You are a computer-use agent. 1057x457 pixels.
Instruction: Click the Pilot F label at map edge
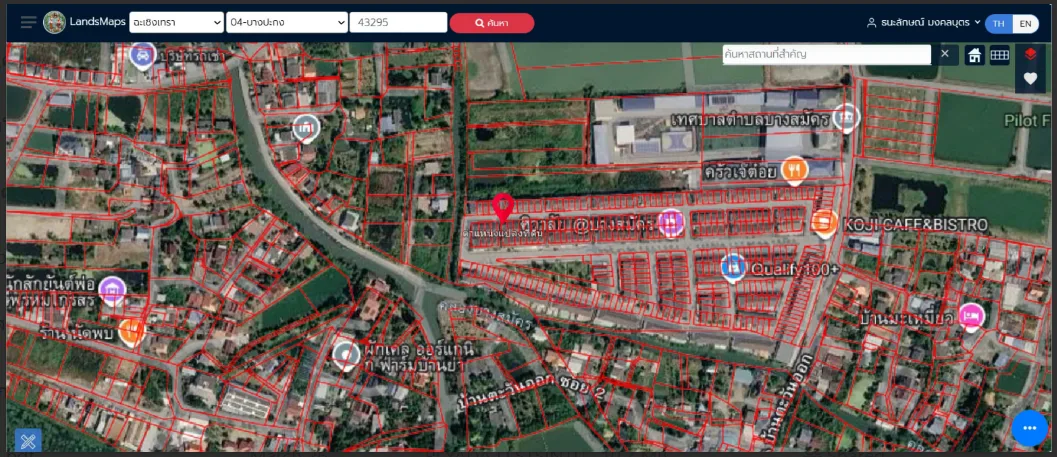point(1027,121)
